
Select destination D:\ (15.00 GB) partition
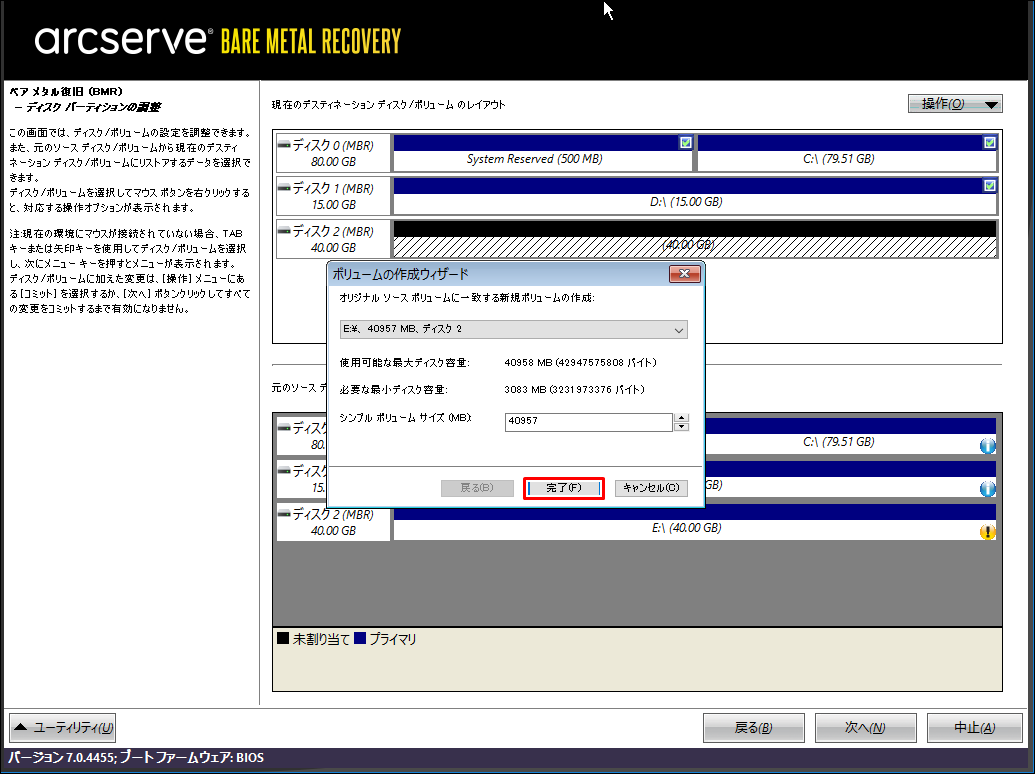(694, 195)
